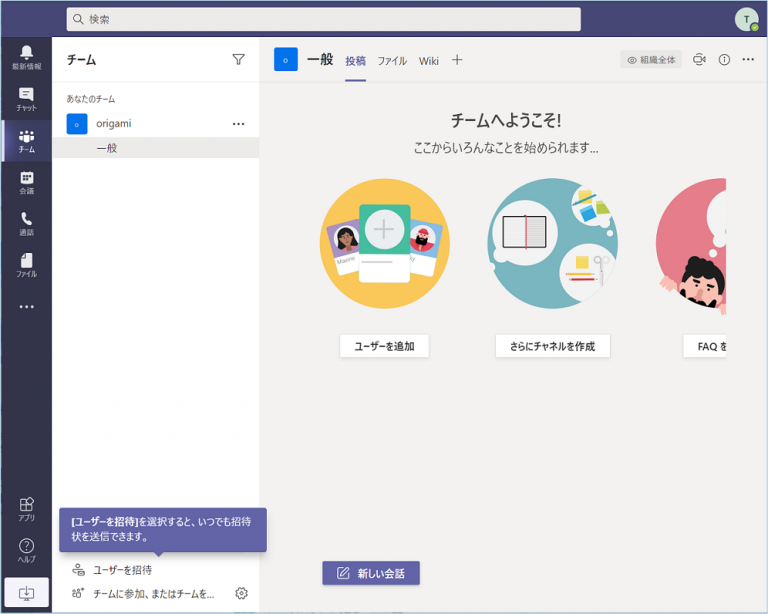Open manage teams gear icon
Viewport: 768px width, 614px height.
(241, 593)
